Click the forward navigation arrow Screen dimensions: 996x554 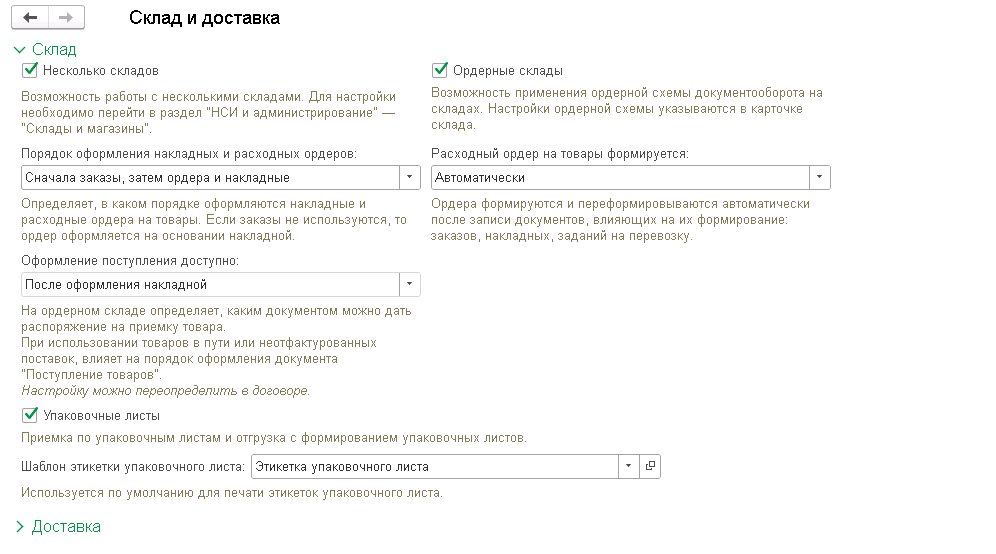(x=66, y=18)
